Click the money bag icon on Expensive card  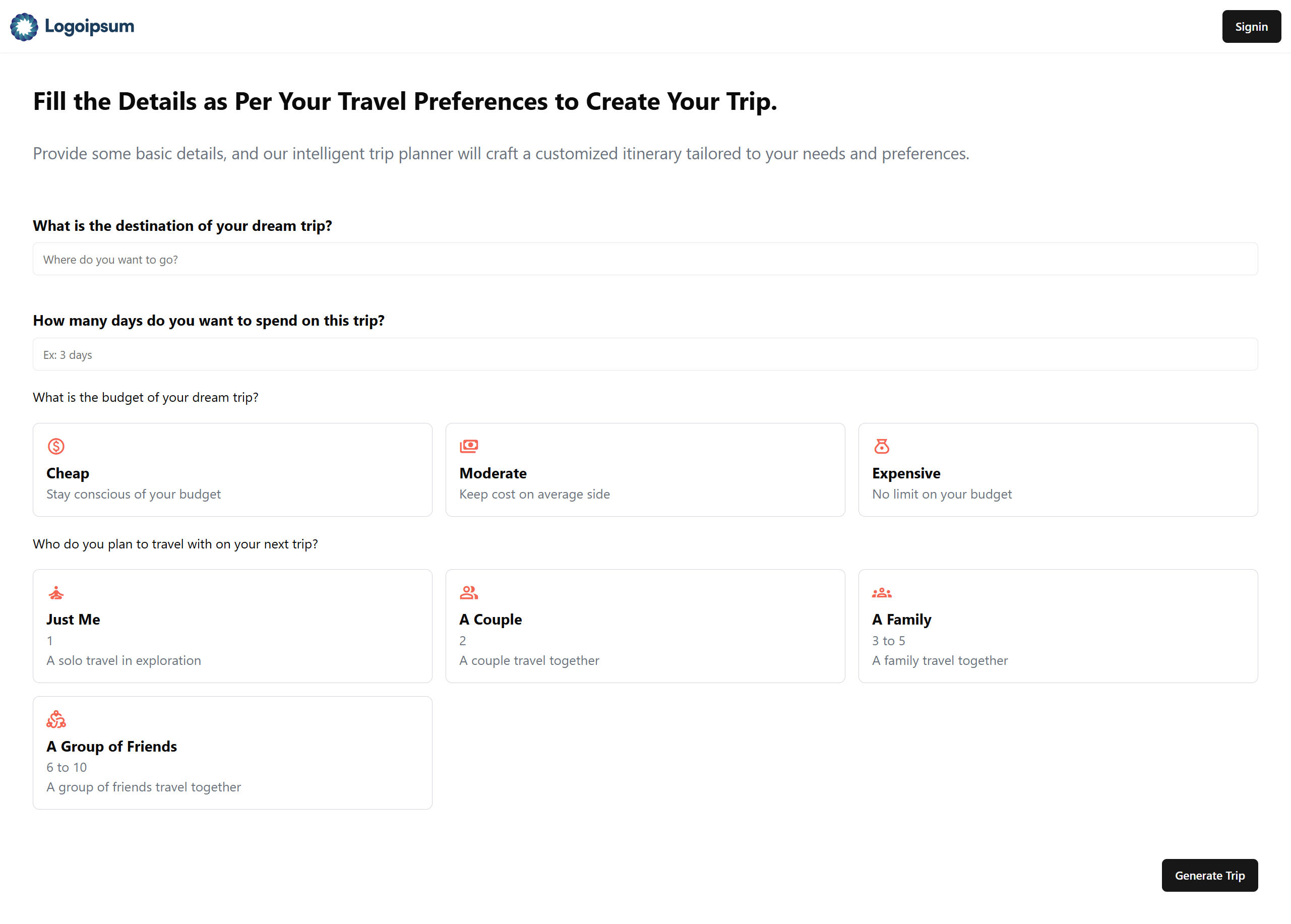pyautogui.click(x=881, y=446)
